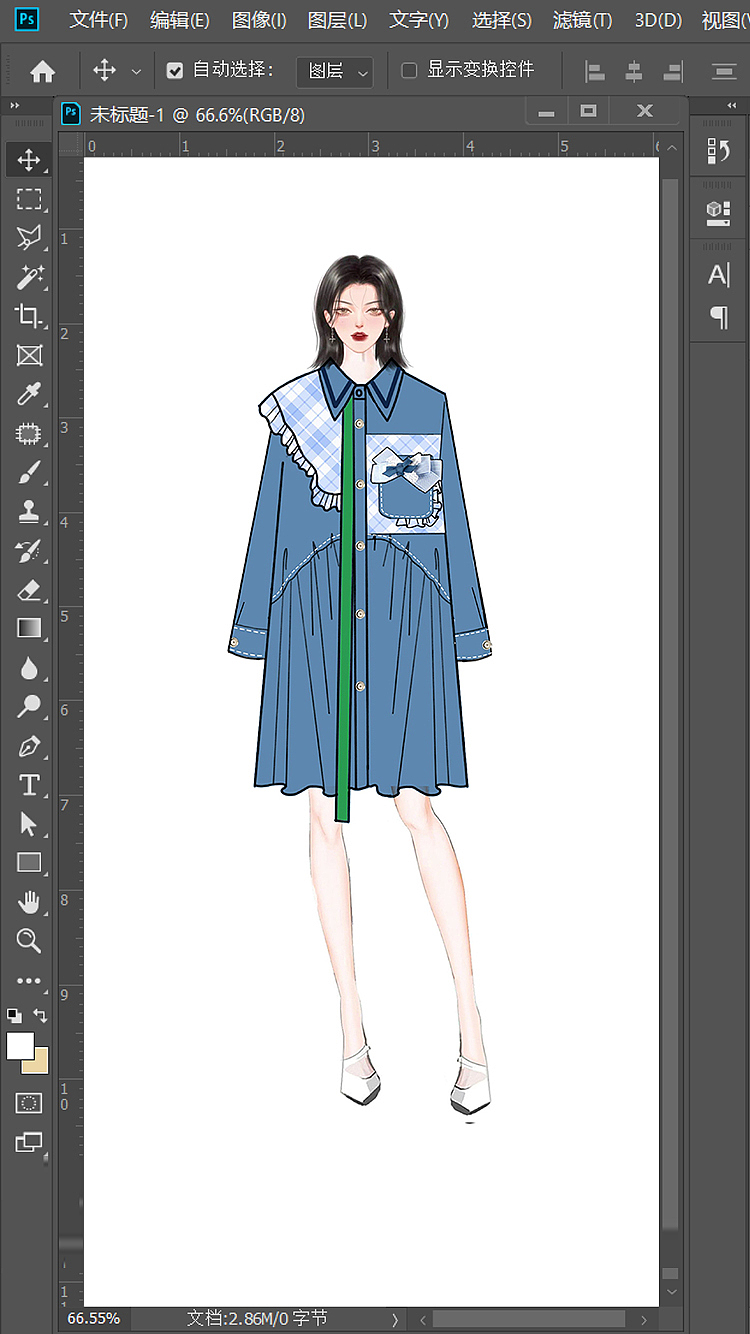Open the 3D(D) menu

[658, 20]
